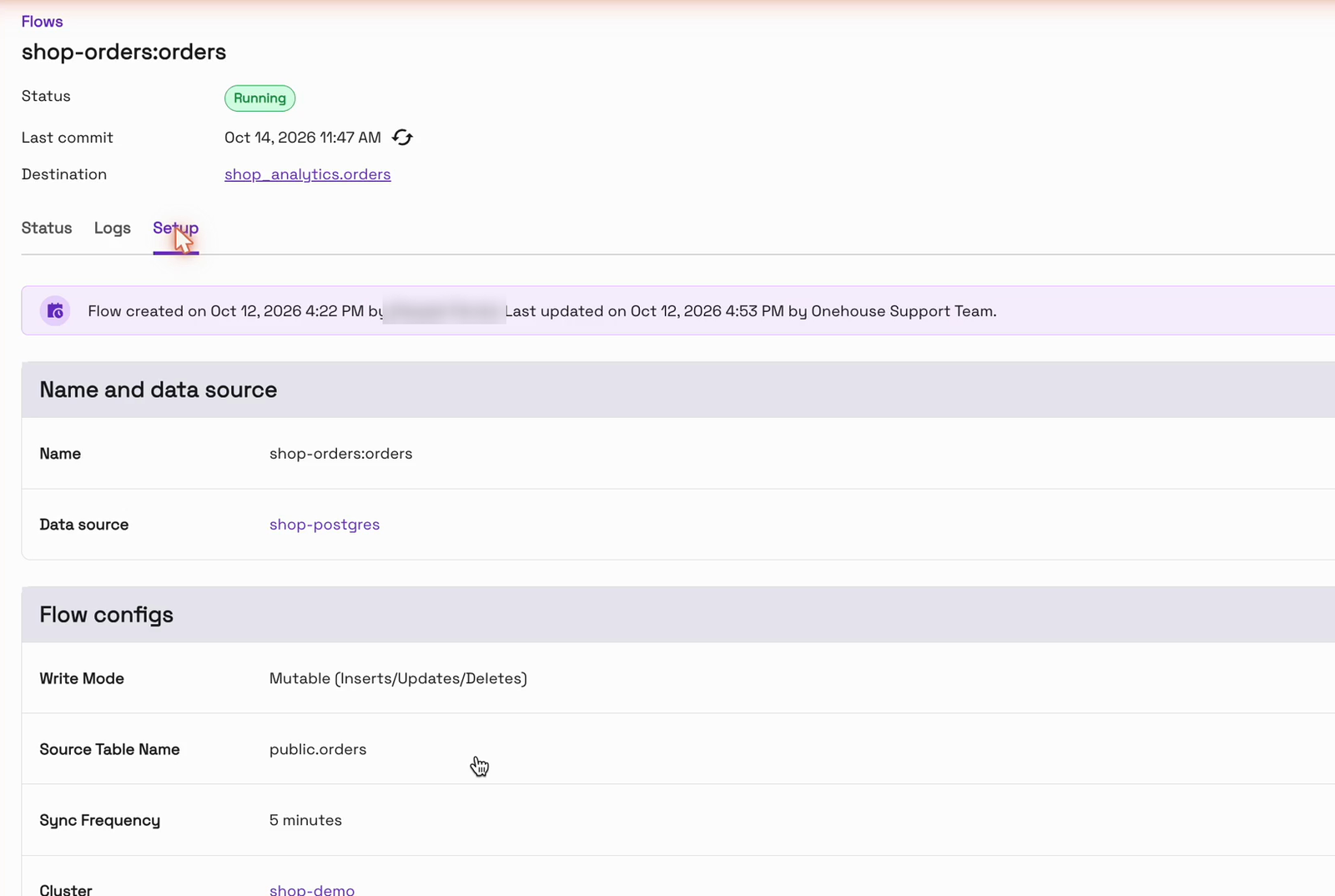Open the Flows breadcrumb link
This screenshot has height=896, width=1335.
coord(42,22)
